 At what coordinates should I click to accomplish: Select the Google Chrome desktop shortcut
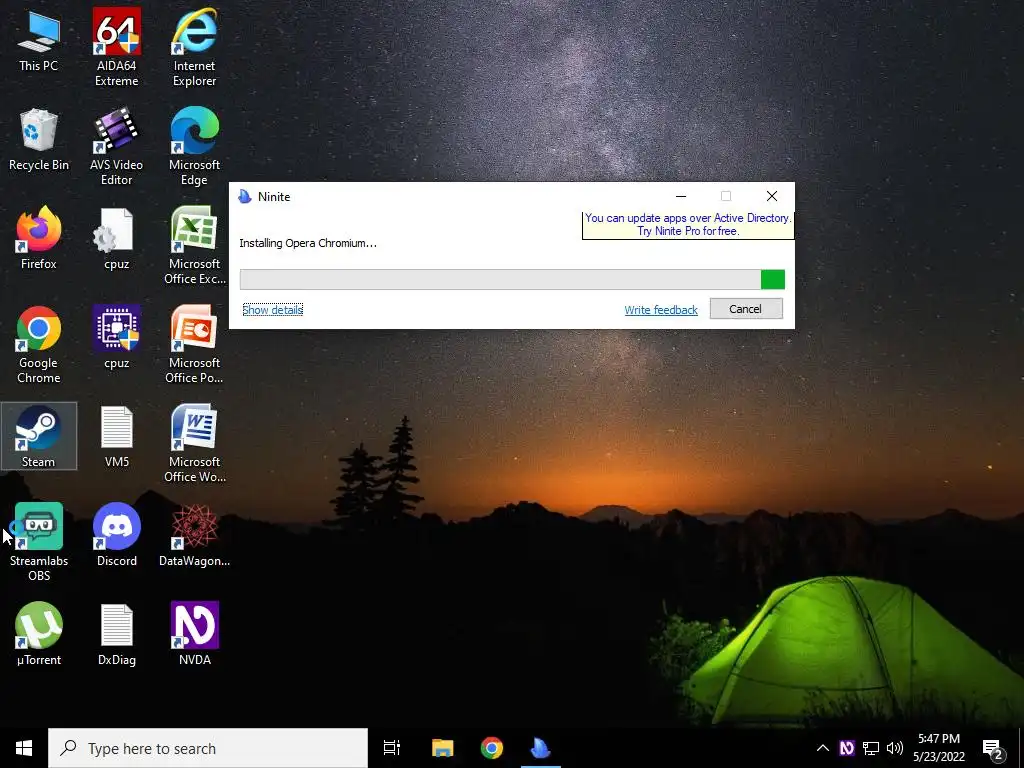[39, 345]
